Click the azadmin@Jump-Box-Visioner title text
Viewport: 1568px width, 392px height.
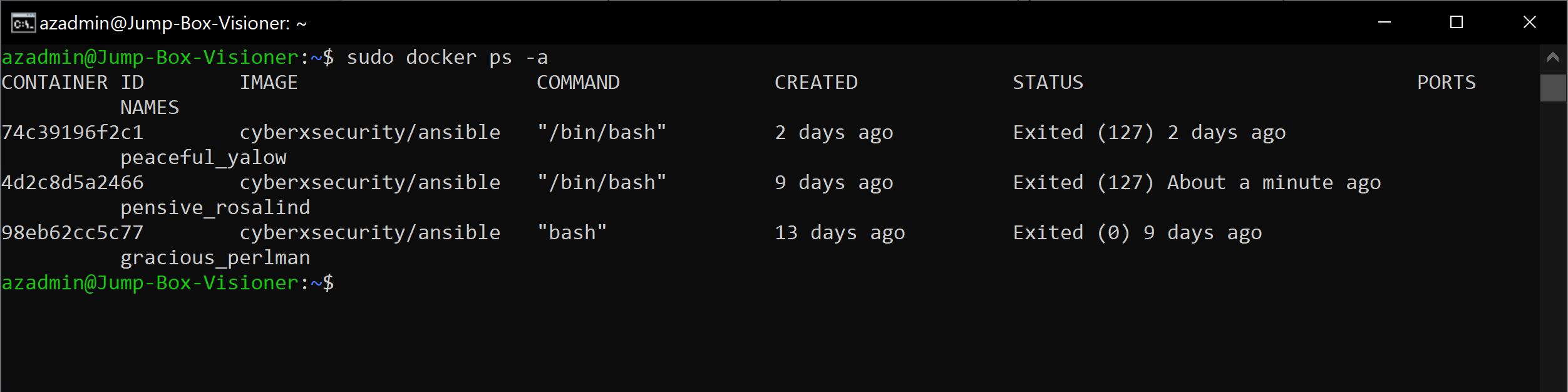pos(172,23)
